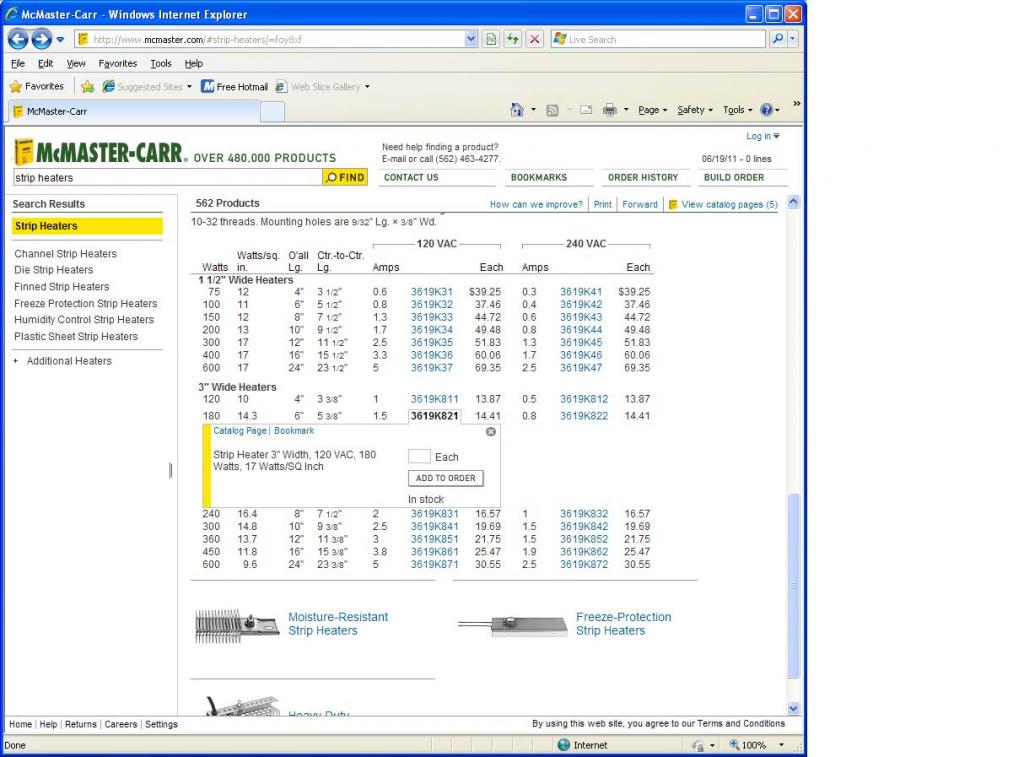Click the Internet zone globe icon

[564, 745]
